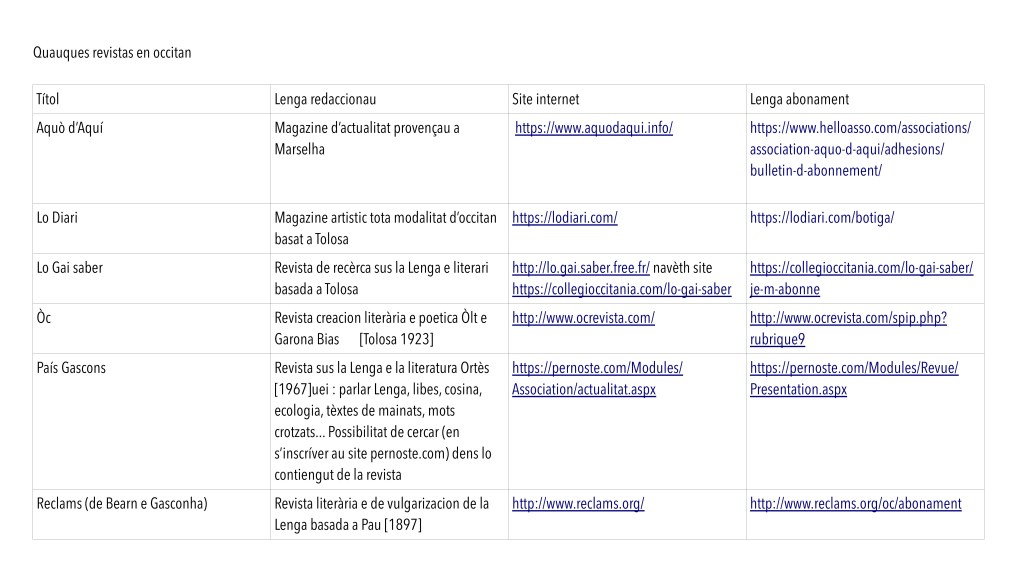1024x568 pixels.
Task: Click the page heading 'Quauques revistas en occitan'
Action: click(x=112, y=53)
